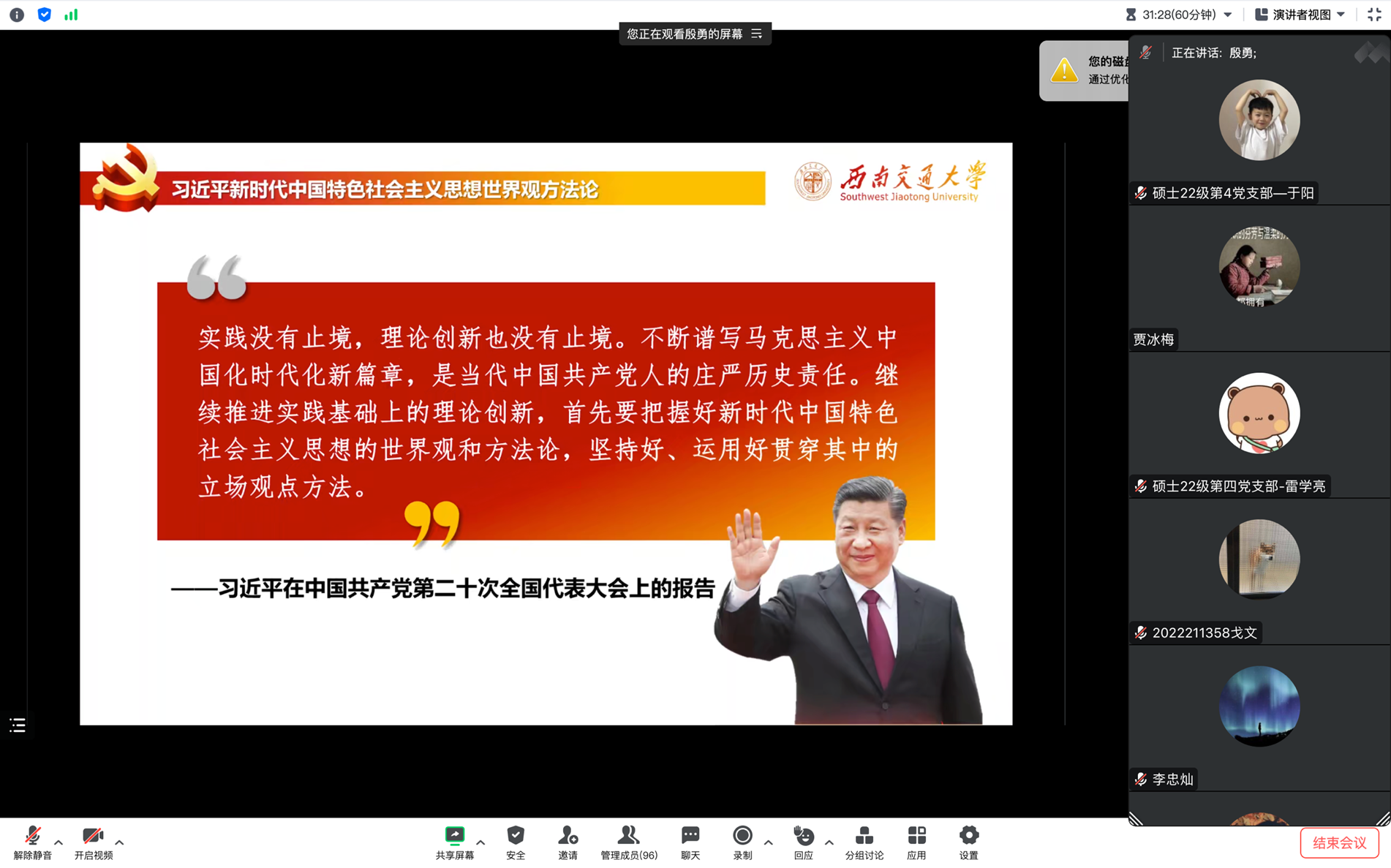Open Breakout Rooms (分组讨论)
1391x868 pixels.
click(864, 842)
